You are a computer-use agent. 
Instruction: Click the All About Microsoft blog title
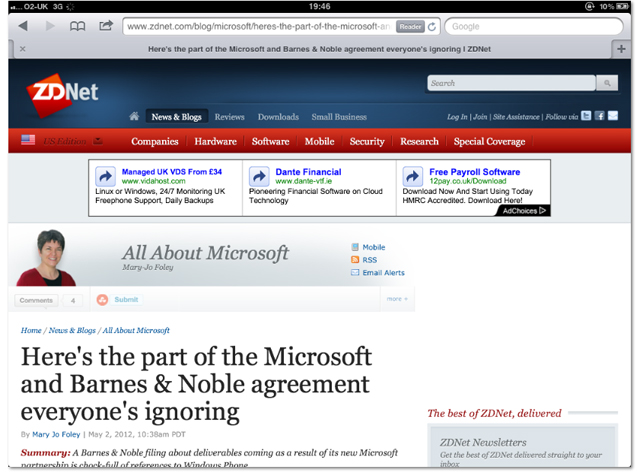205,253
